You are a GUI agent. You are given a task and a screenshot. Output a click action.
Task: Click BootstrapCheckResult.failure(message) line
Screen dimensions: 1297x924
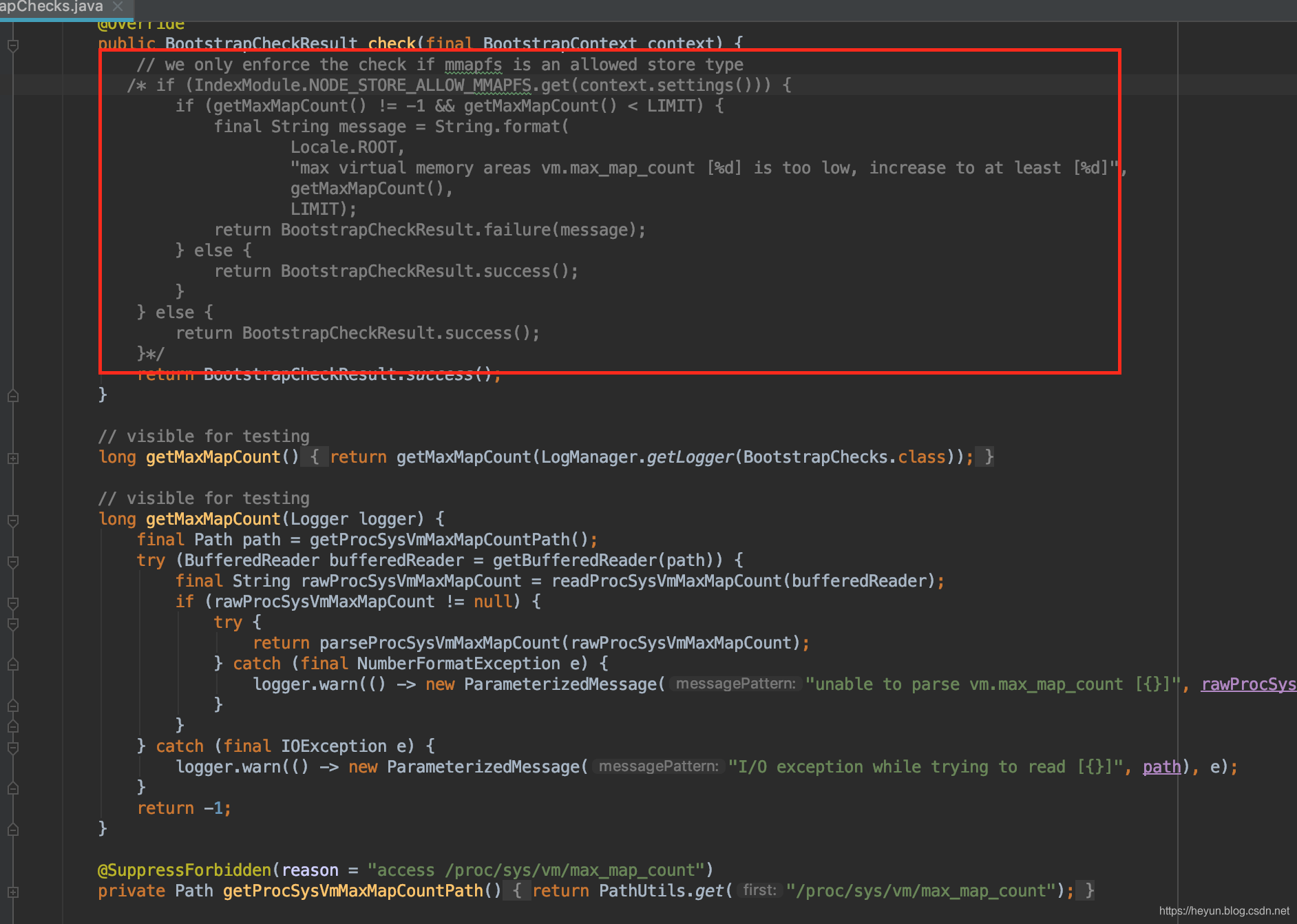(430, 230)
